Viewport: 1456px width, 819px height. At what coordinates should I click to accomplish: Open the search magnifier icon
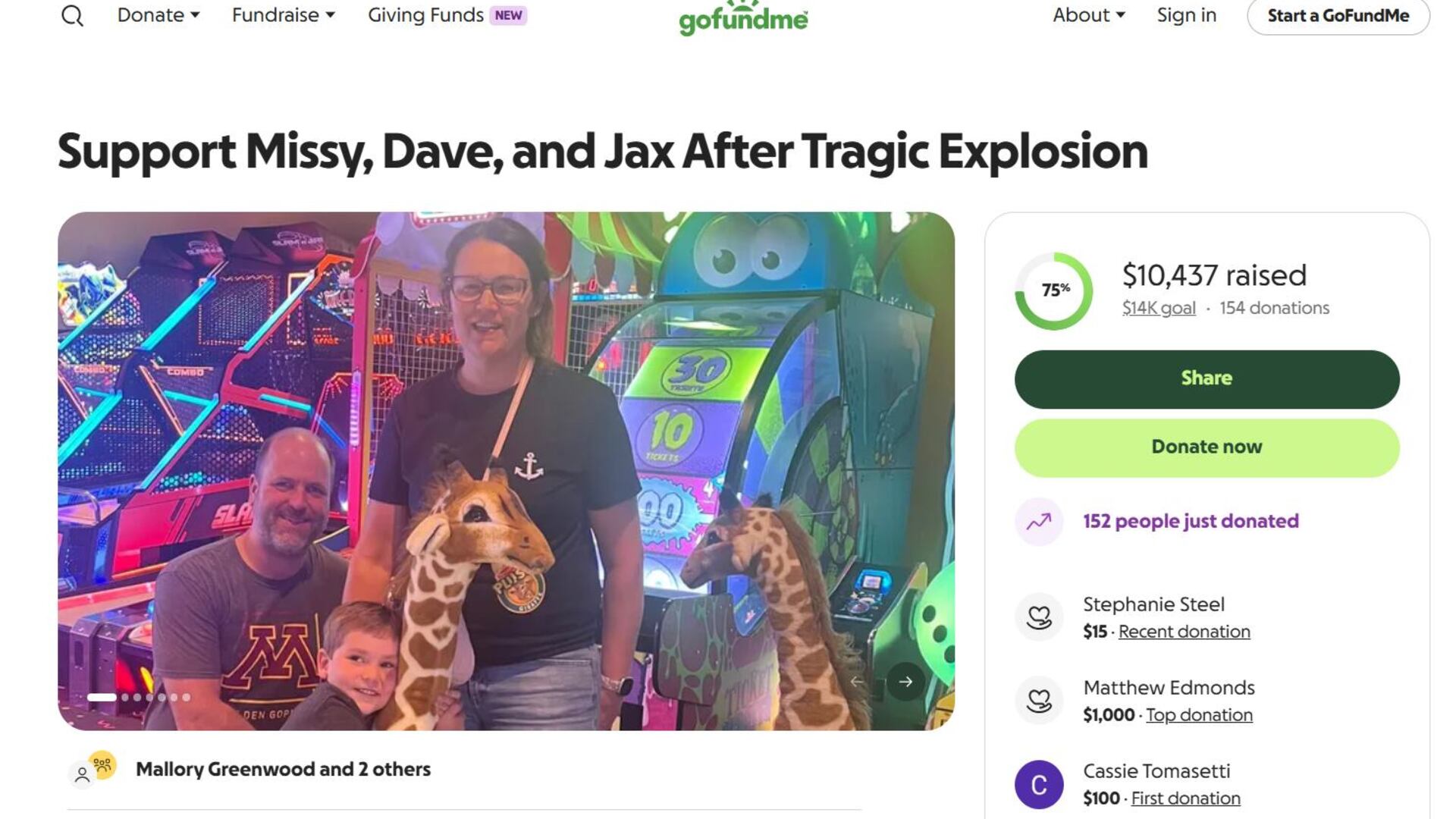pyautogui.click(x=72, y=15)
